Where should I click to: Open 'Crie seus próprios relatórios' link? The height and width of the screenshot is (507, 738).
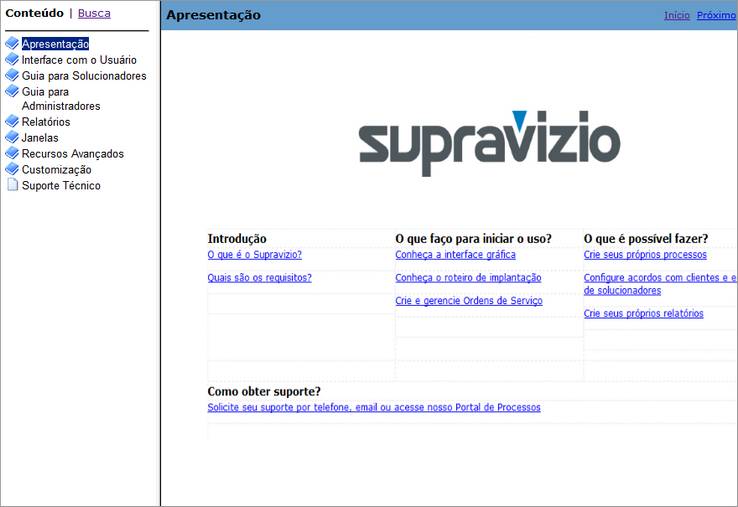[x=643, y=314]
